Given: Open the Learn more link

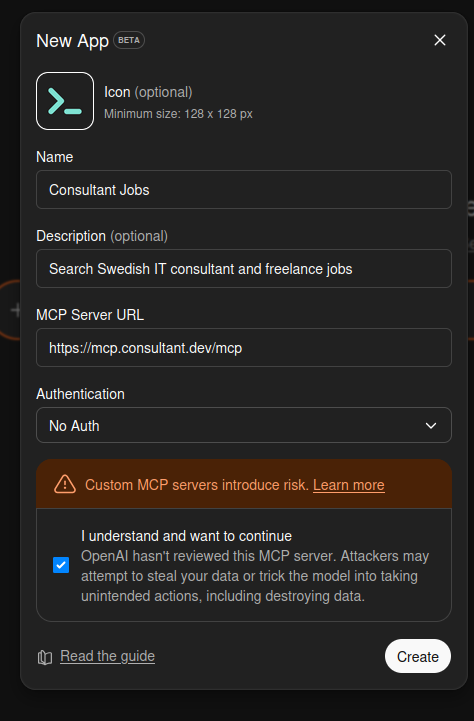Looking at the screenshot, I should [348, 485].
